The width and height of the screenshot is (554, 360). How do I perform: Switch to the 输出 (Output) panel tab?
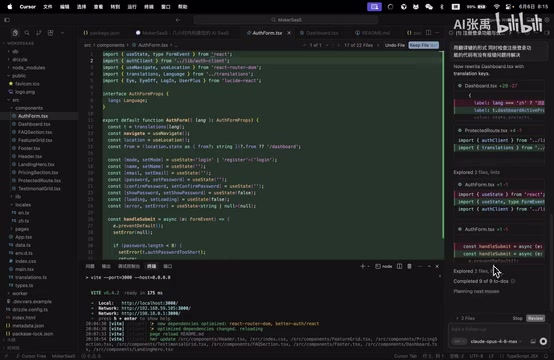point(106,266)
